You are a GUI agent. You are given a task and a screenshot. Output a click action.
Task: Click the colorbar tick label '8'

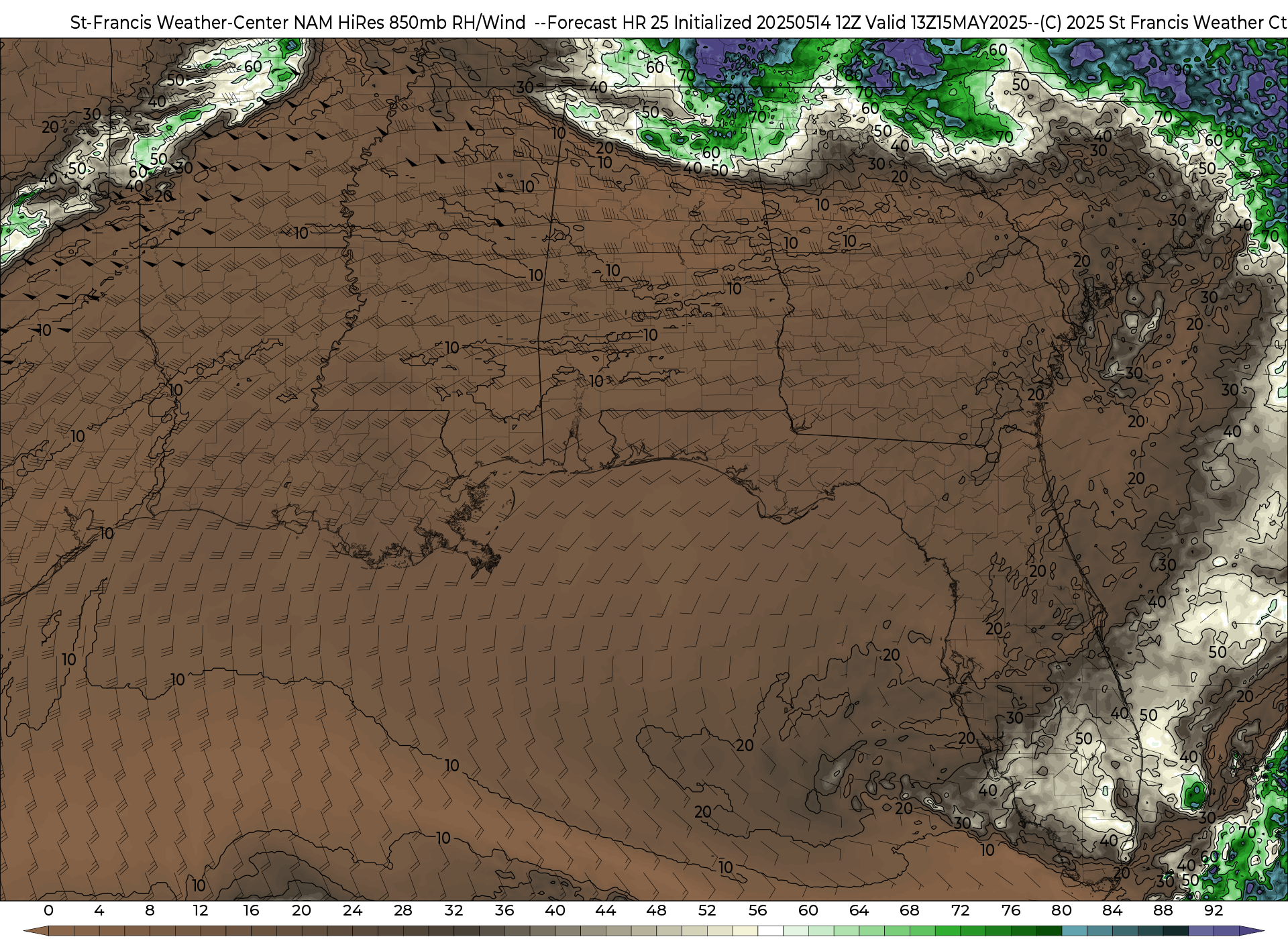coord(150,911)
